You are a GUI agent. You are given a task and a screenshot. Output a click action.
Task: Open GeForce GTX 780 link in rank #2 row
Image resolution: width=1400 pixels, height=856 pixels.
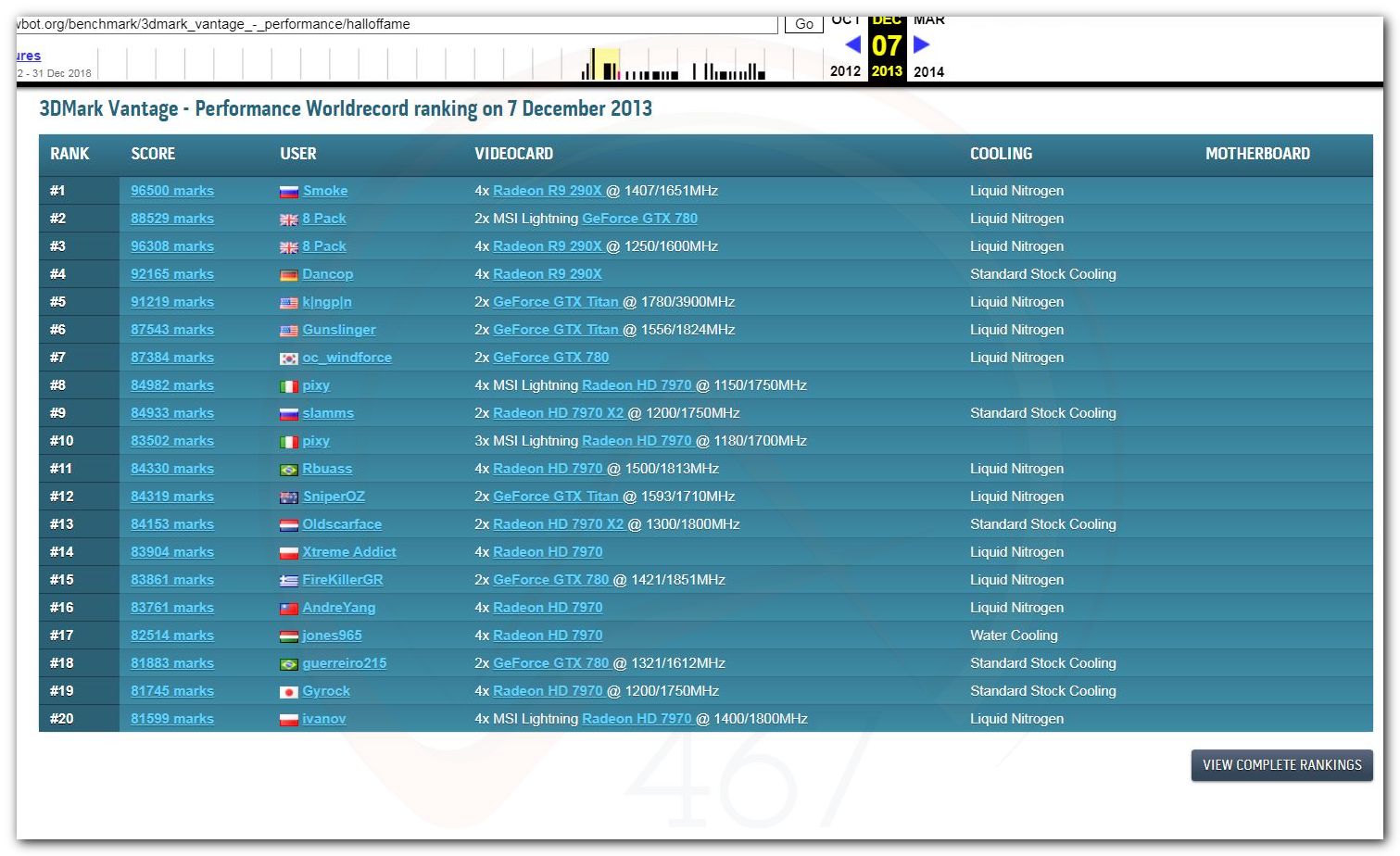click(639, 219)
